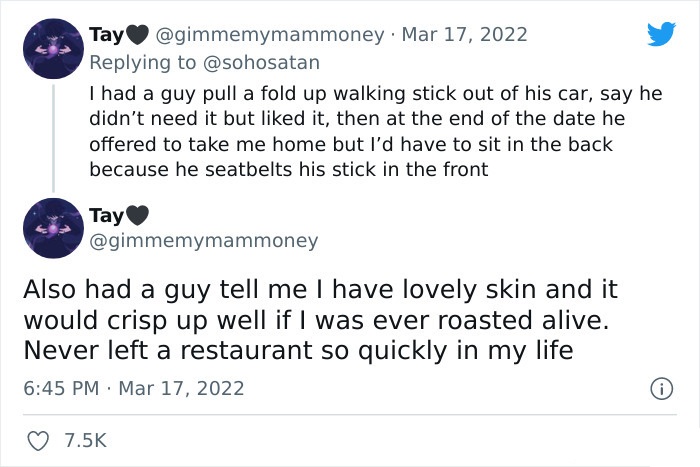
Task: Click the black heart emoji in the reply header
Action: [x=137, y=35]
